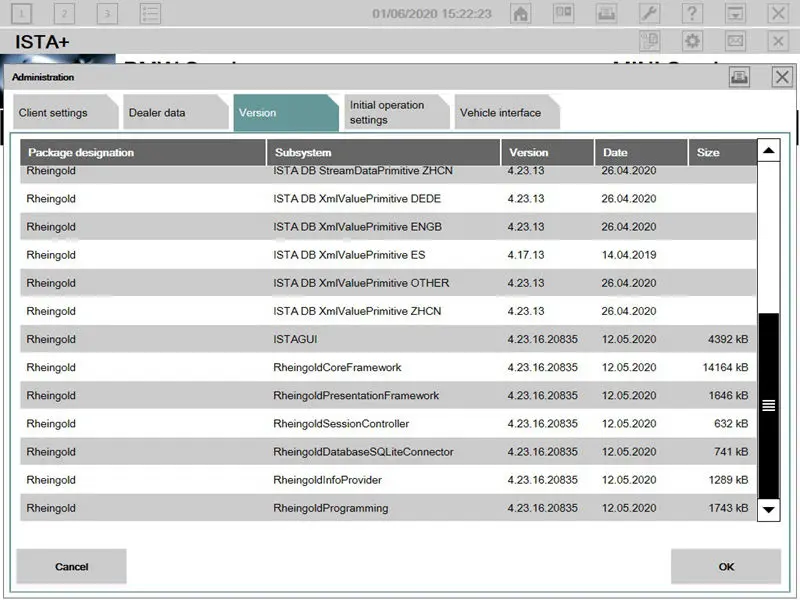The height and width of the screenshot is (600, 800).
Task: Click the printer icon in top toolbar
Action: (x=606, y=14)
